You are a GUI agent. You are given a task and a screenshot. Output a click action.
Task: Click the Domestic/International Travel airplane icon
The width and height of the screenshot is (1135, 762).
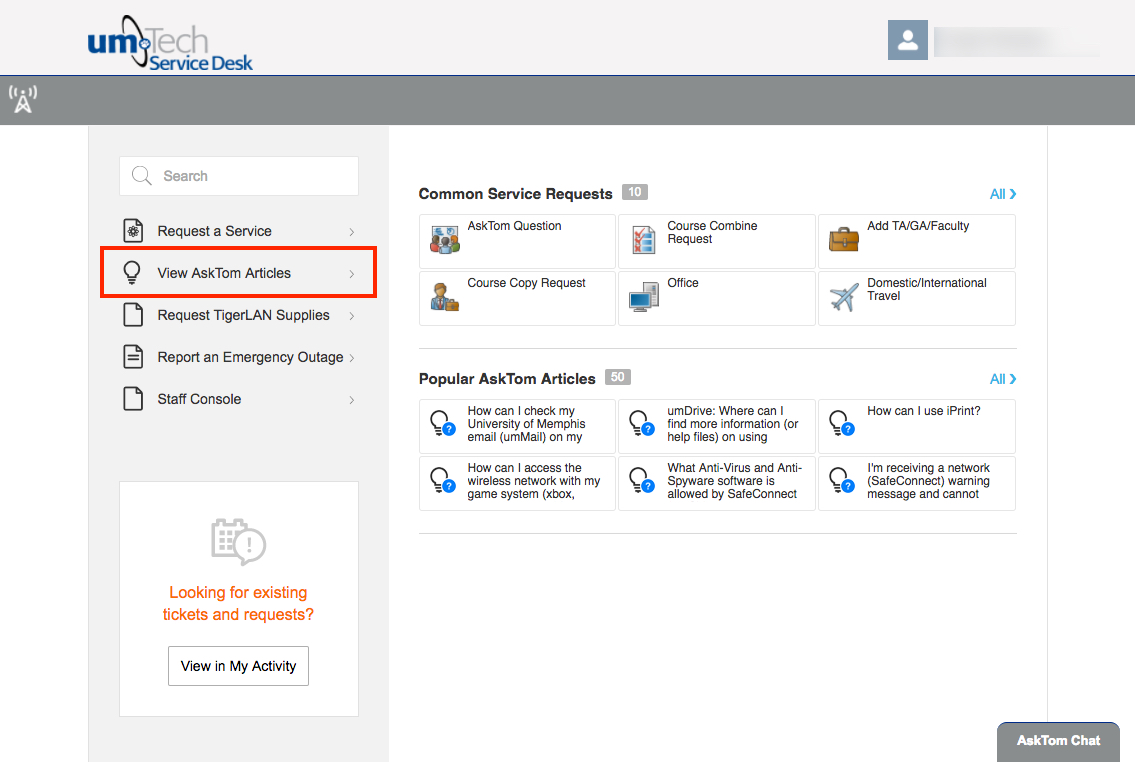(x=844, y=297)
